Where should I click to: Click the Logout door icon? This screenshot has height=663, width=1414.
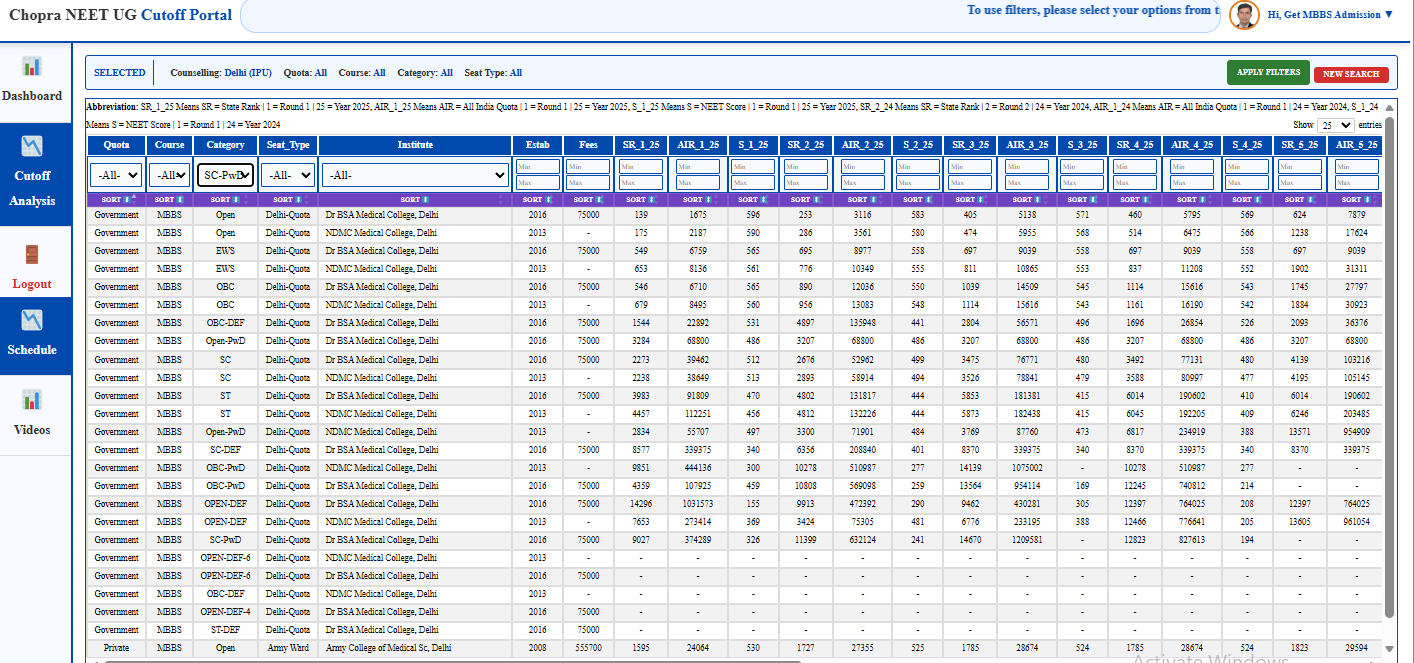point(32,255)
